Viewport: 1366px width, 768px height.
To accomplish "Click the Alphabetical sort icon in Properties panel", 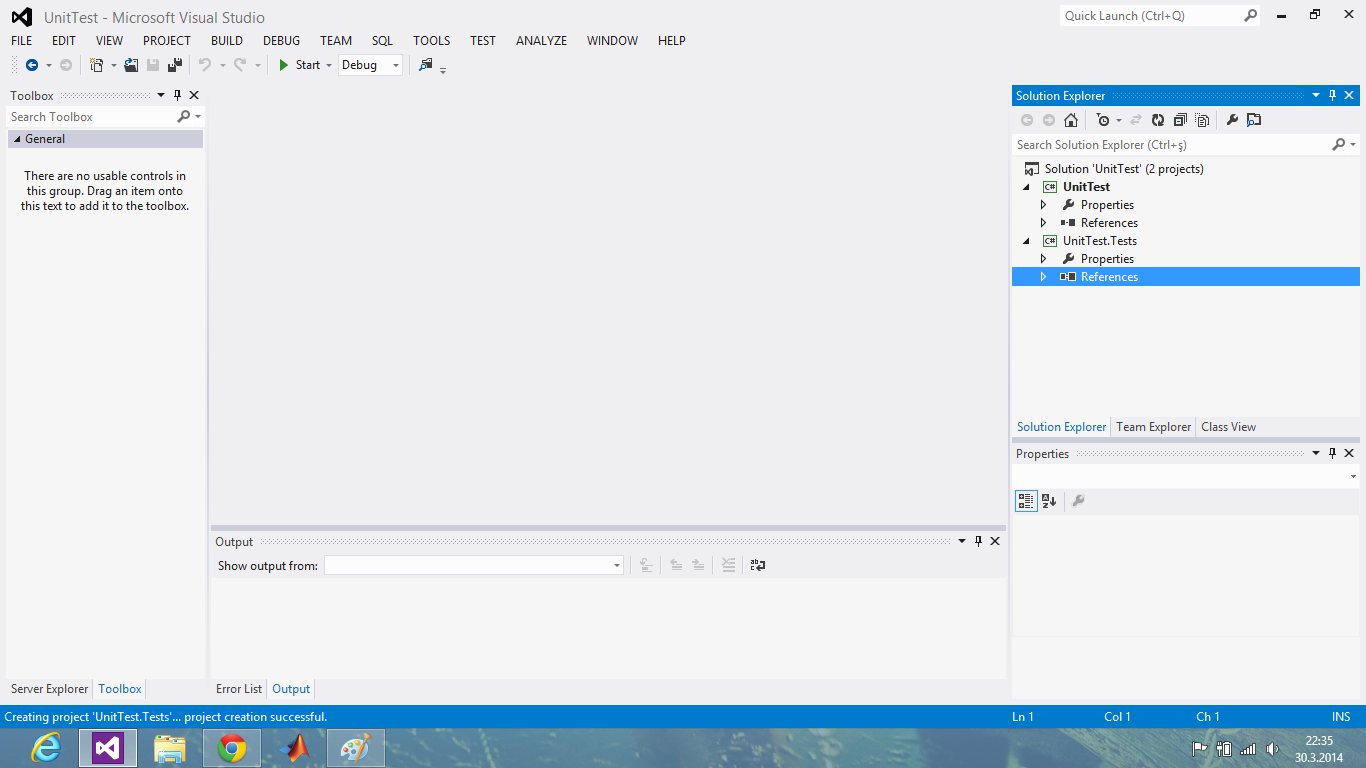I will click(x=1049, y=501).
